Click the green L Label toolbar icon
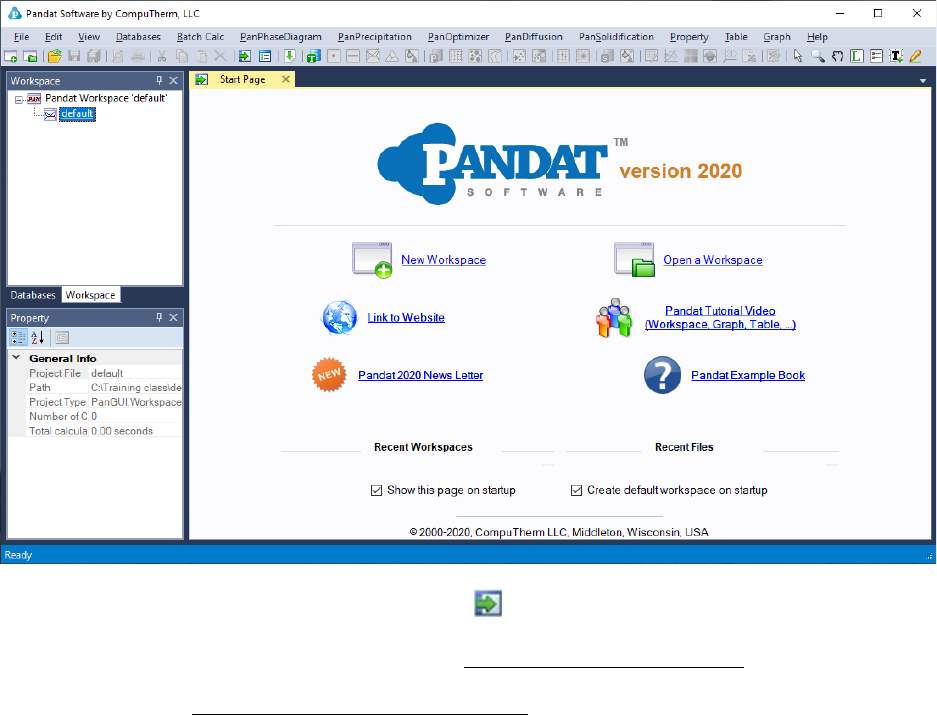This screenshot has height=715, width=937. (857, 56)
